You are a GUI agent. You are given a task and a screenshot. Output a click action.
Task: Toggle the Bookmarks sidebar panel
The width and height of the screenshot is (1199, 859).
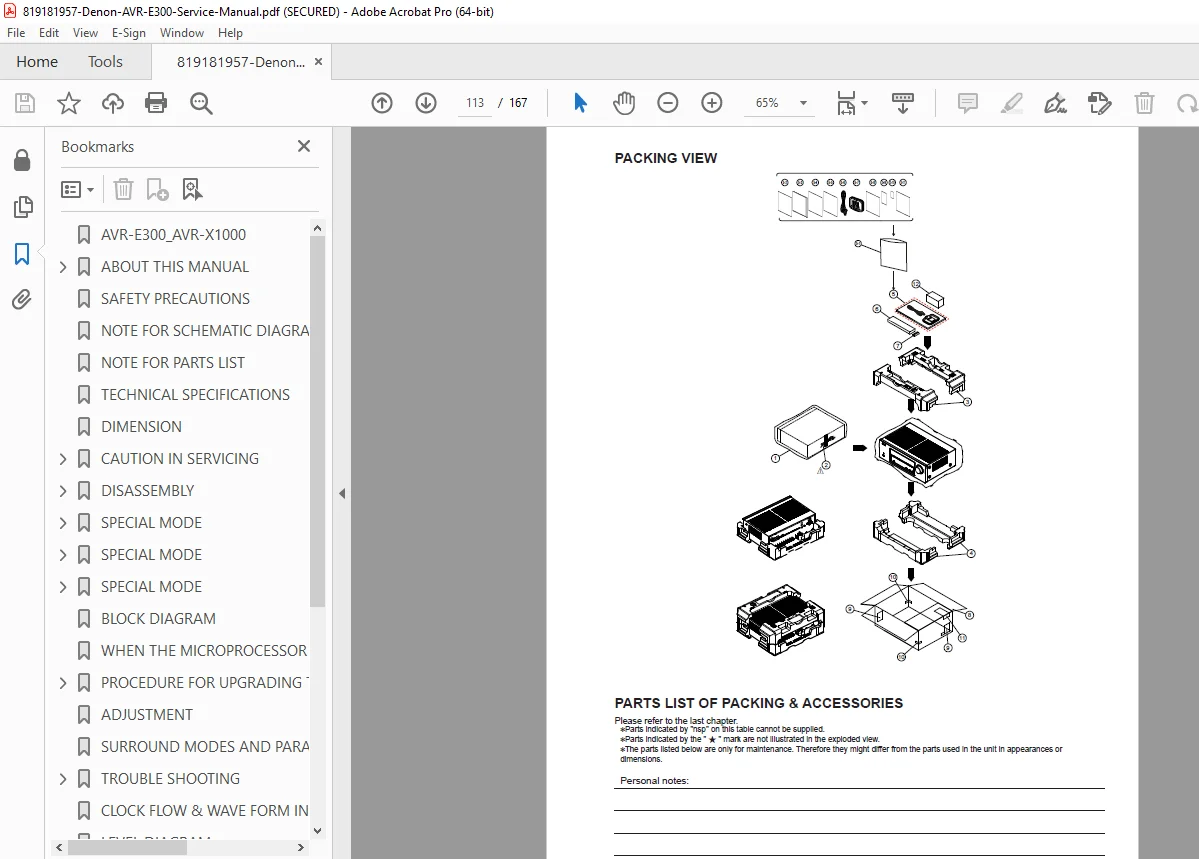[22, 254]
